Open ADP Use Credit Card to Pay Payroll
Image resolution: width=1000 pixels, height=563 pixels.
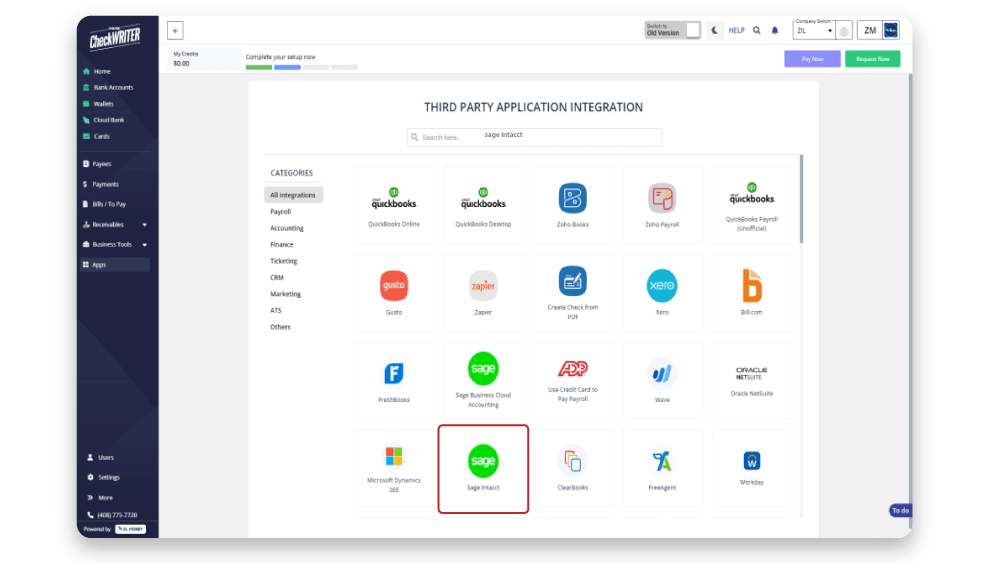click(x=573, y=381)
